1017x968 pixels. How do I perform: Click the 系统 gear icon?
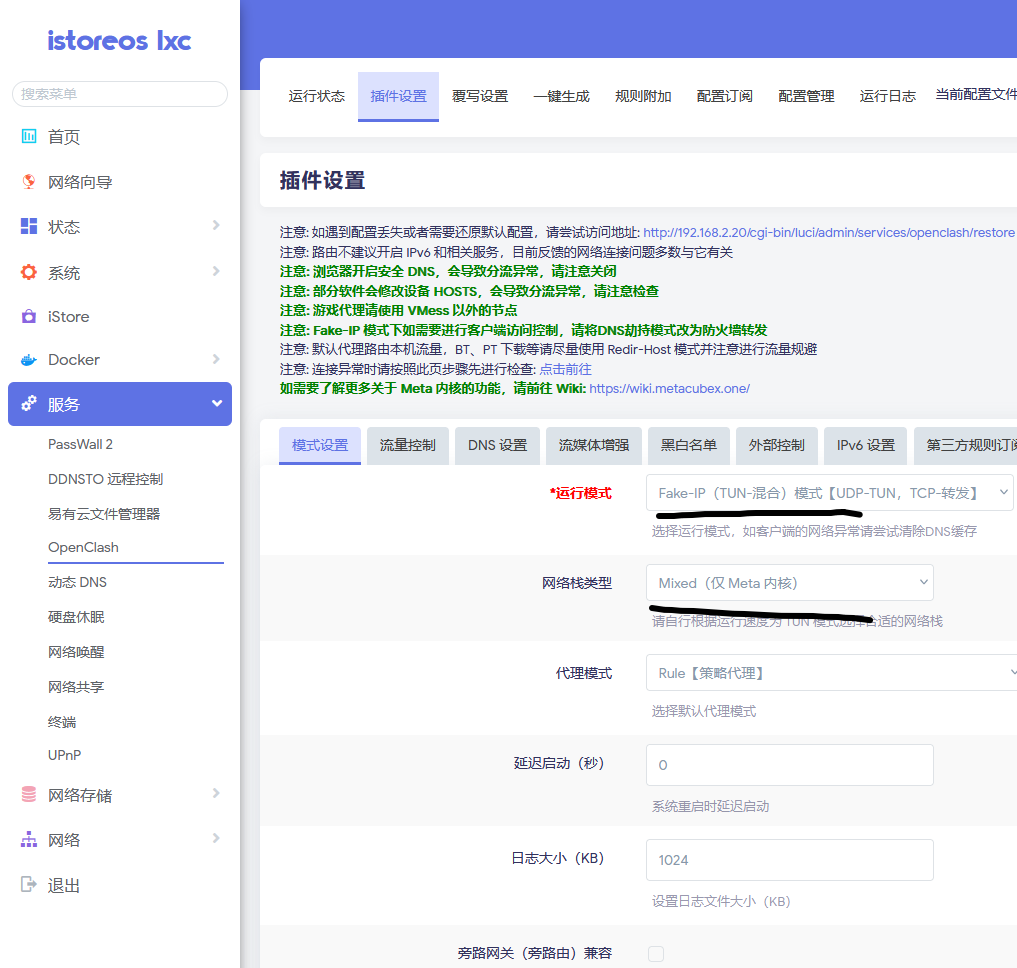coord(29,272)
